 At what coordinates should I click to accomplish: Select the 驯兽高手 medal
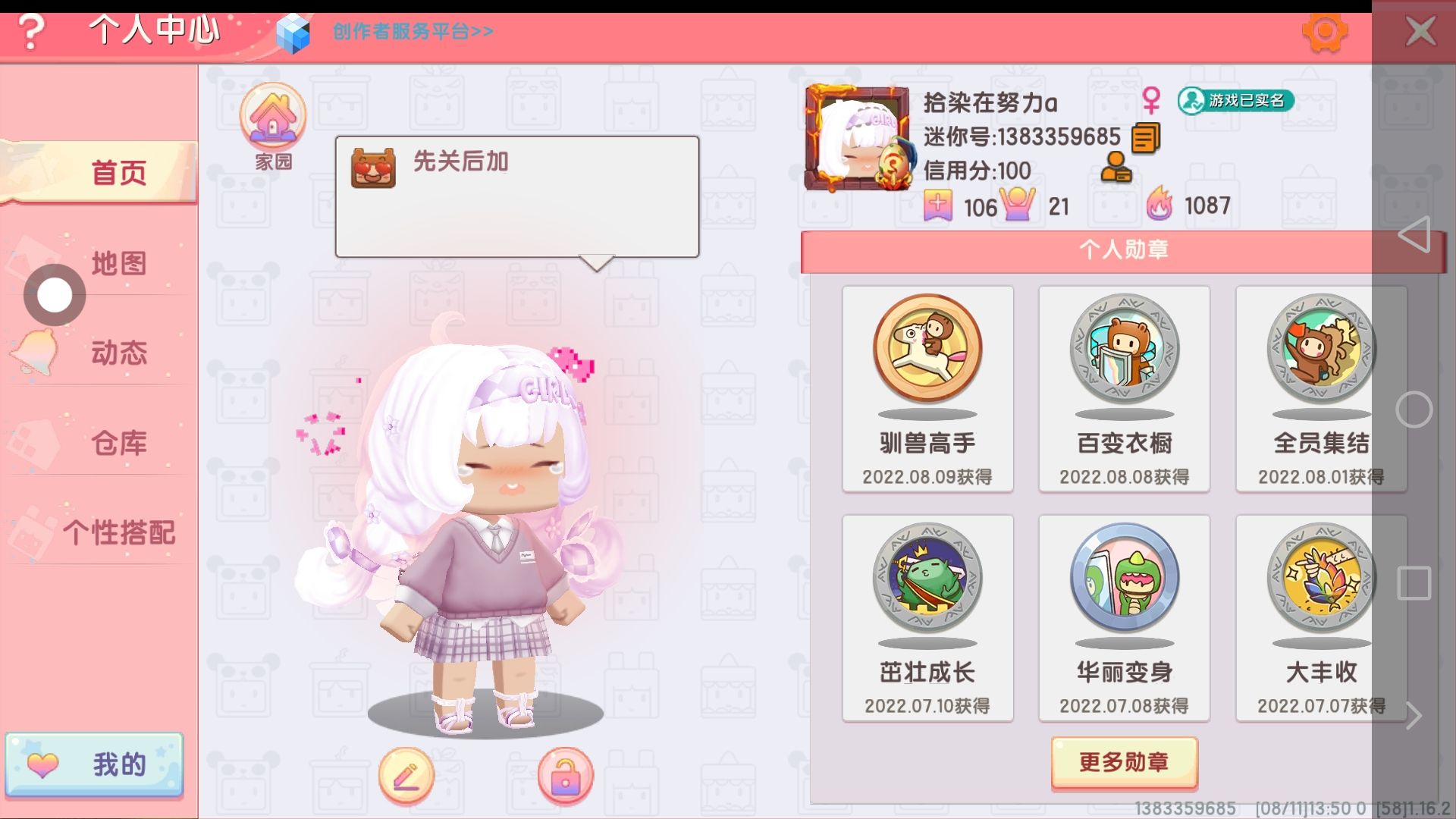[927, 388]
